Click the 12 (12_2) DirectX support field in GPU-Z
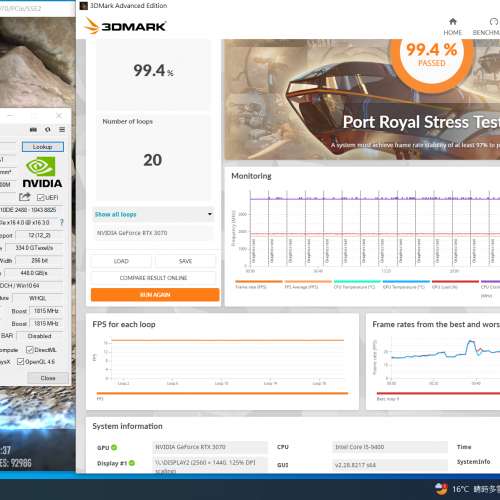Image resolution: width=500 pixels, height=500 pixels. [x=40, y=235]
